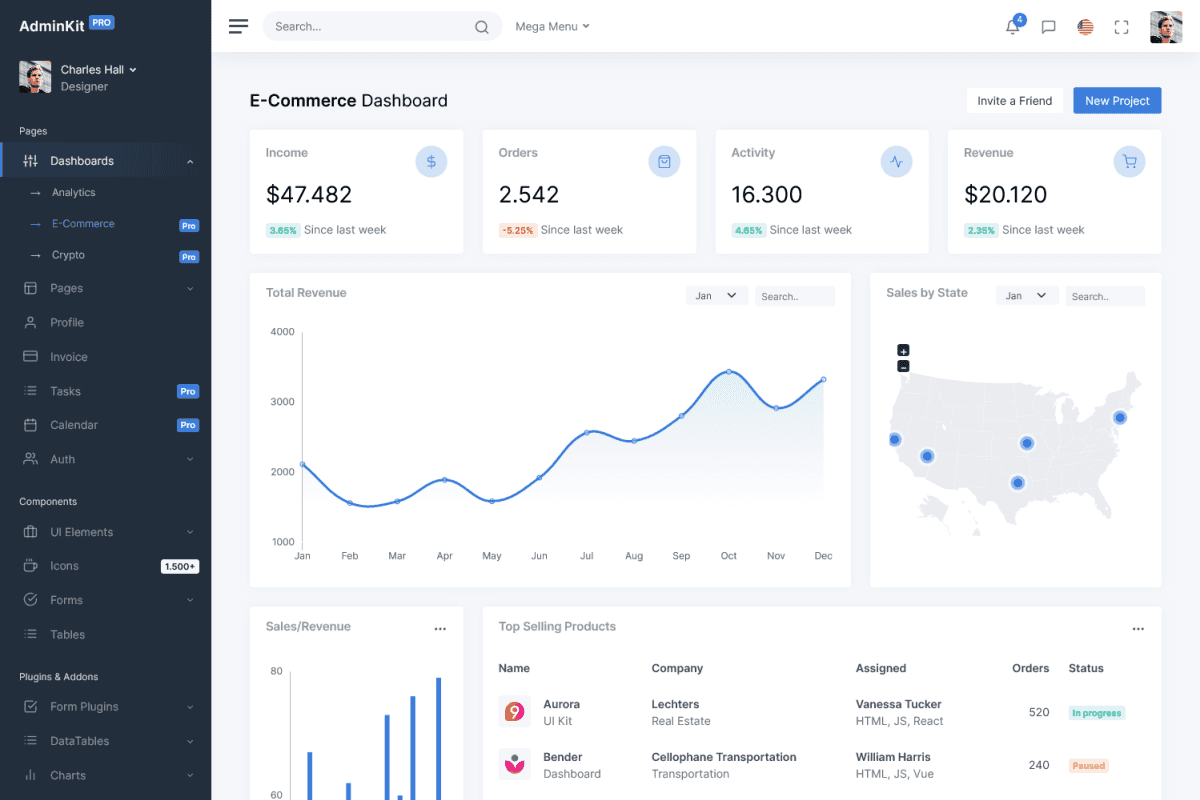Zoom in on the Sales by State map

click(x=903, y=350)
